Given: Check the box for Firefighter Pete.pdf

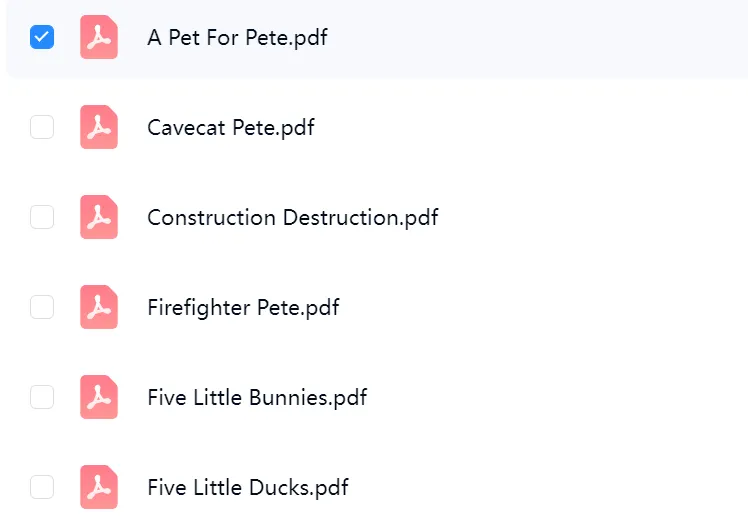Looking at the screenshot, I should (x=42, y=308).
